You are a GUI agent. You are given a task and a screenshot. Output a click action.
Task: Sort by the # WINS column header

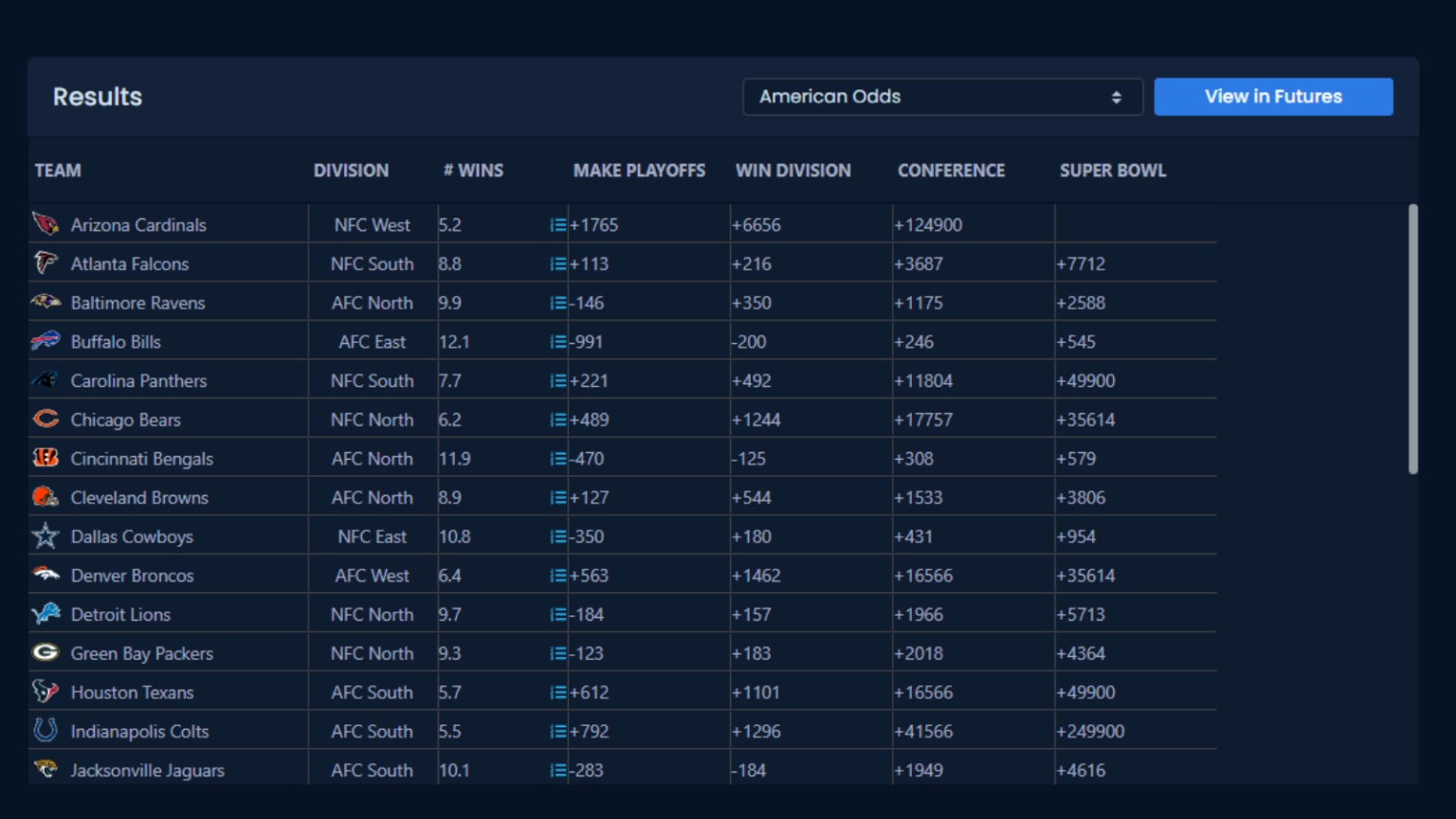coord(473,171)
